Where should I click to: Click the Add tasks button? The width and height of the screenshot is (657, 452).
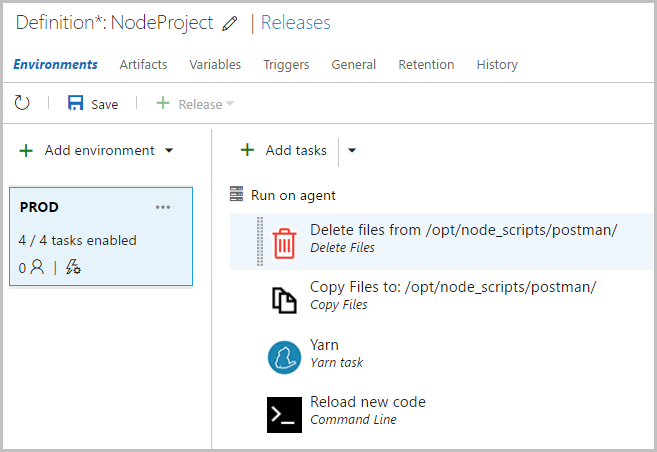(x=284, y=151)
